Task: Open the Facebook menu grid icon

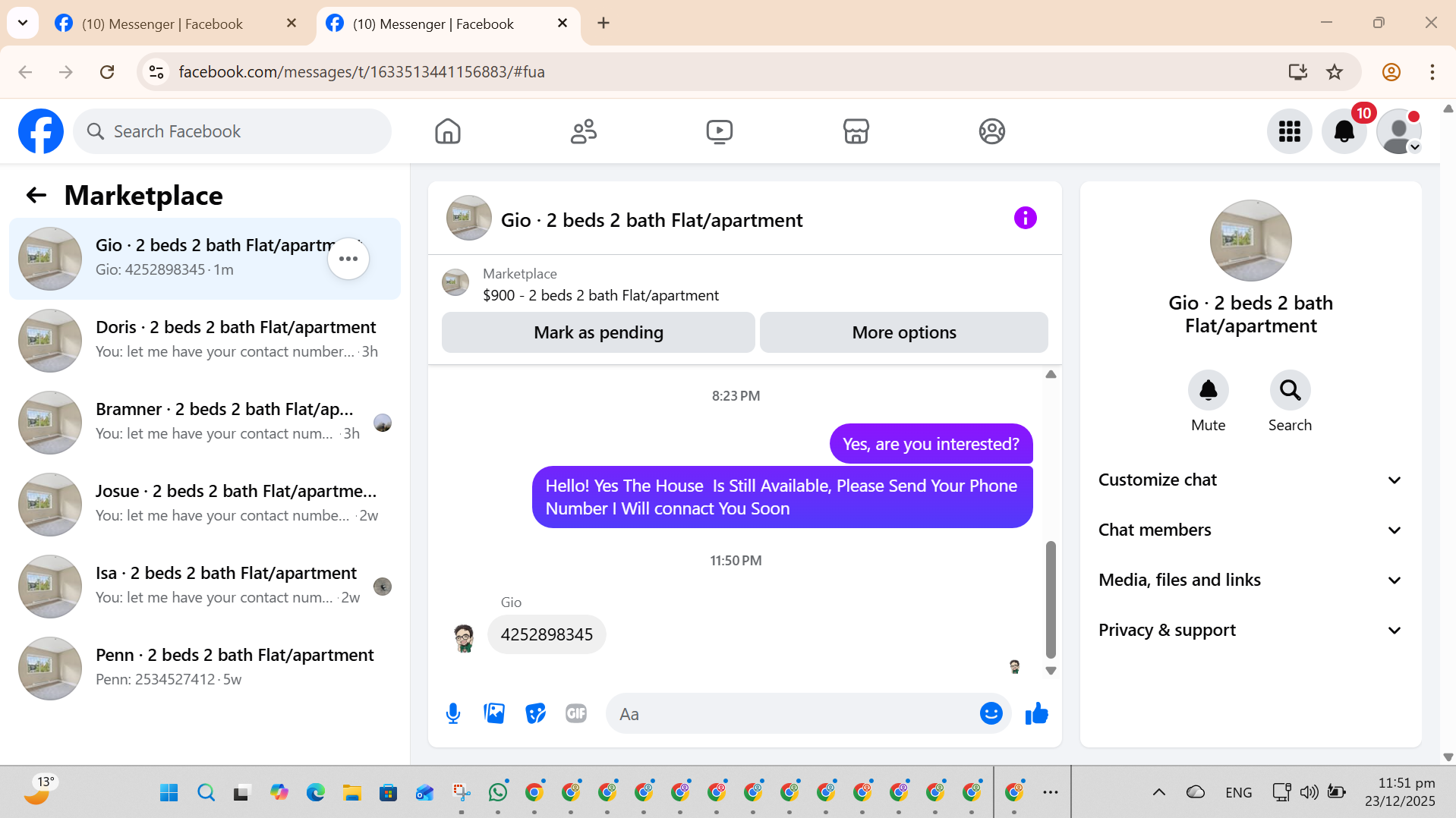Action: coord(1289,131)
